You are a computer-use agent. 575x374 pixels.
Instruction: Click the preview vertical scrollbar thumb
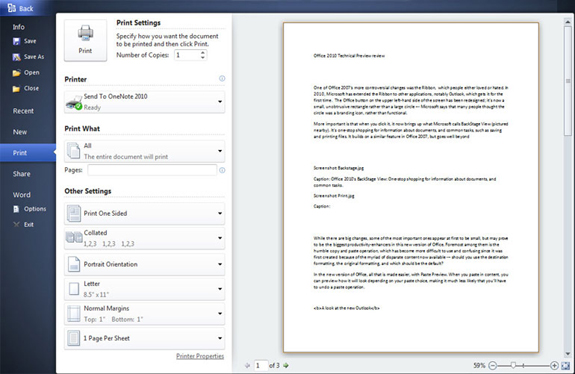pos(568,81)
